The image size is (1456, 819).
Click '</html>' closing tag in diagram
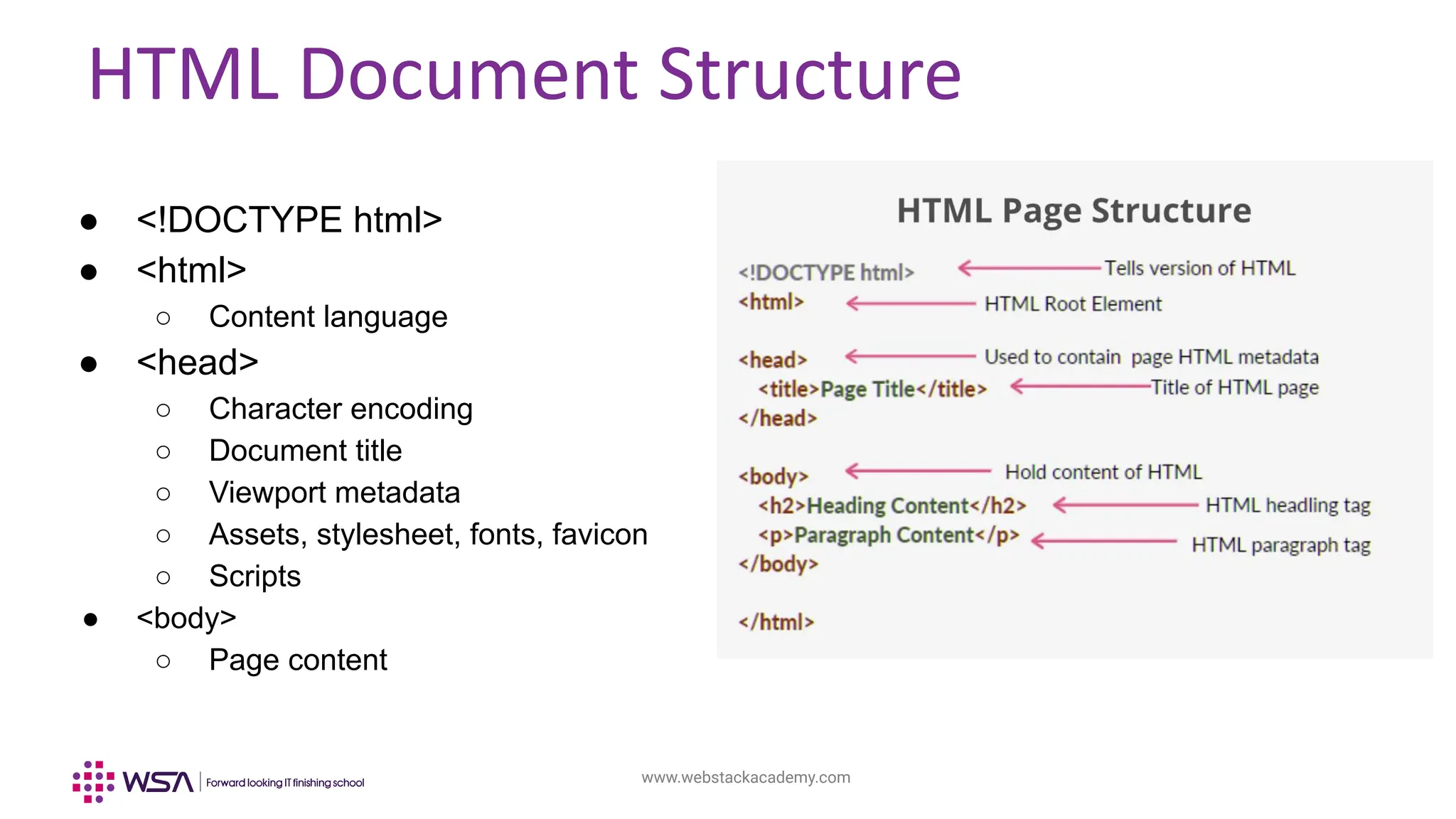tap(776, 622)
